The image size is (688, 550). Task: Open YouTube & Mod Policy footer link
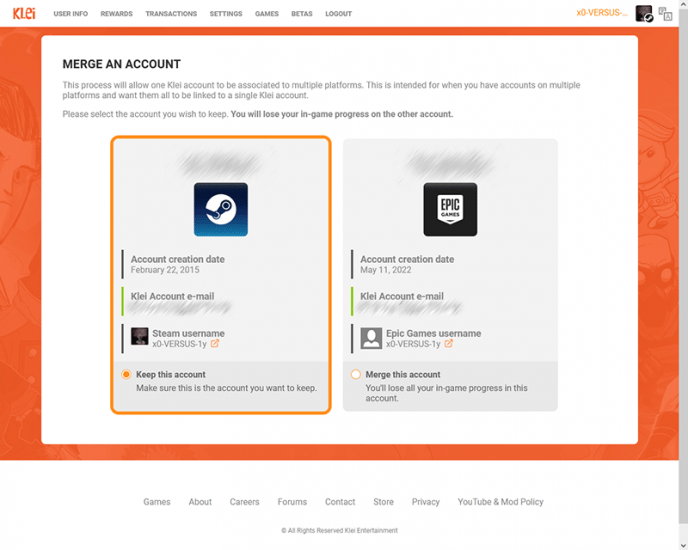pos(501,502)
